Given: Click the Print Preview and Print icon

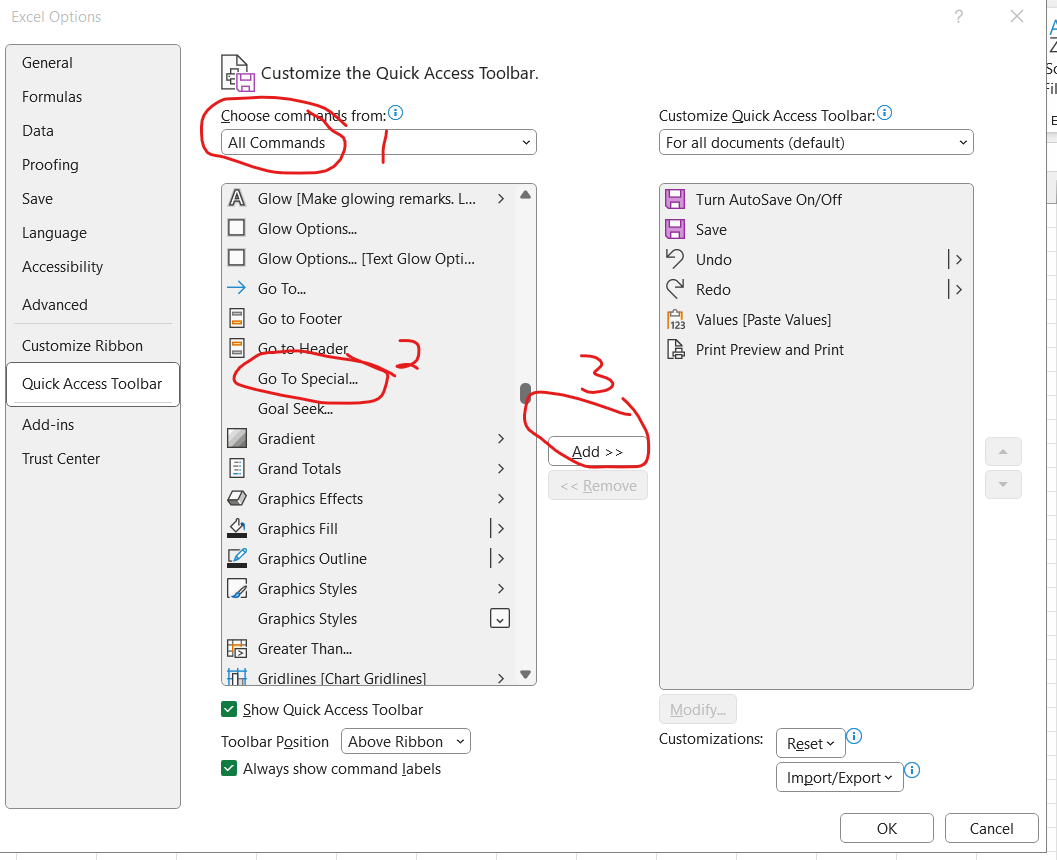Looking at the screenshot, I should tap(675, 349).
